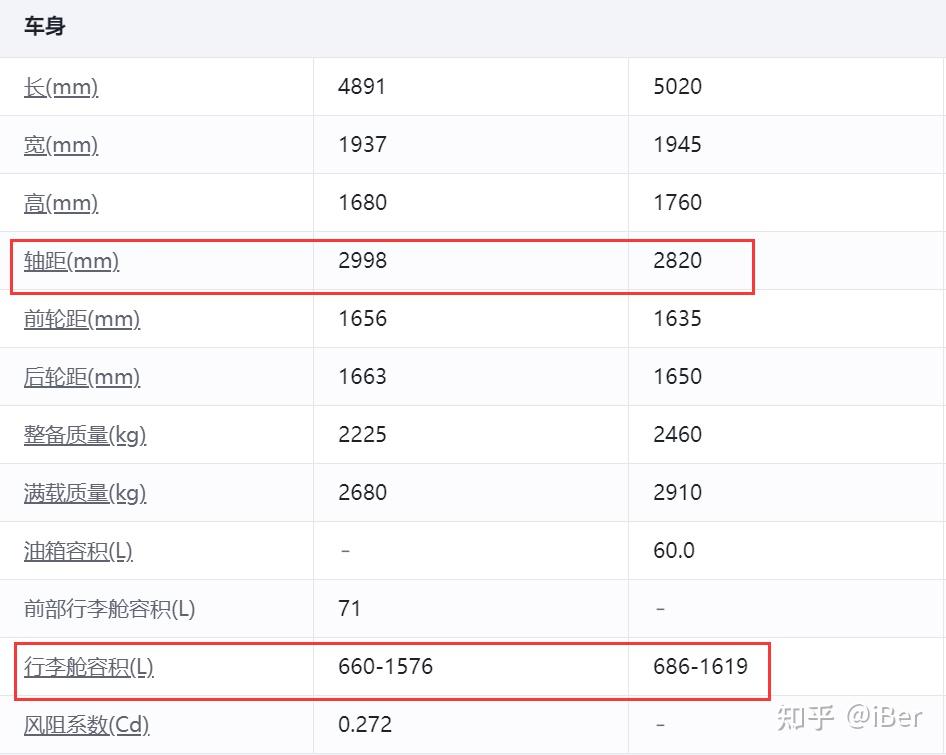Viewport: 946px width, 755px height.
Task: Open the 轴距(mm) wheelbase link
Action: click(71, 261)
